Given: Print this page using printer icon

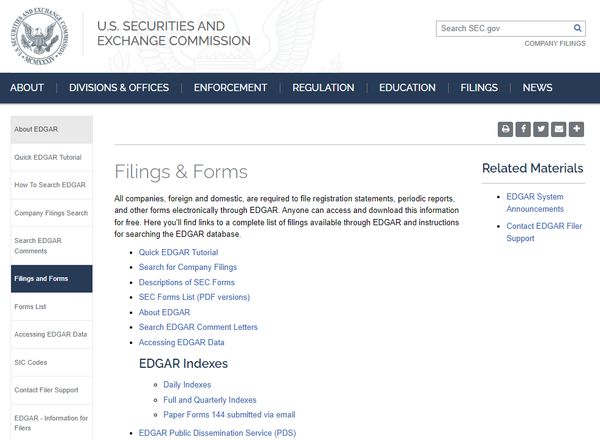Looking at the screenshot, I should [x=505, y=129].
